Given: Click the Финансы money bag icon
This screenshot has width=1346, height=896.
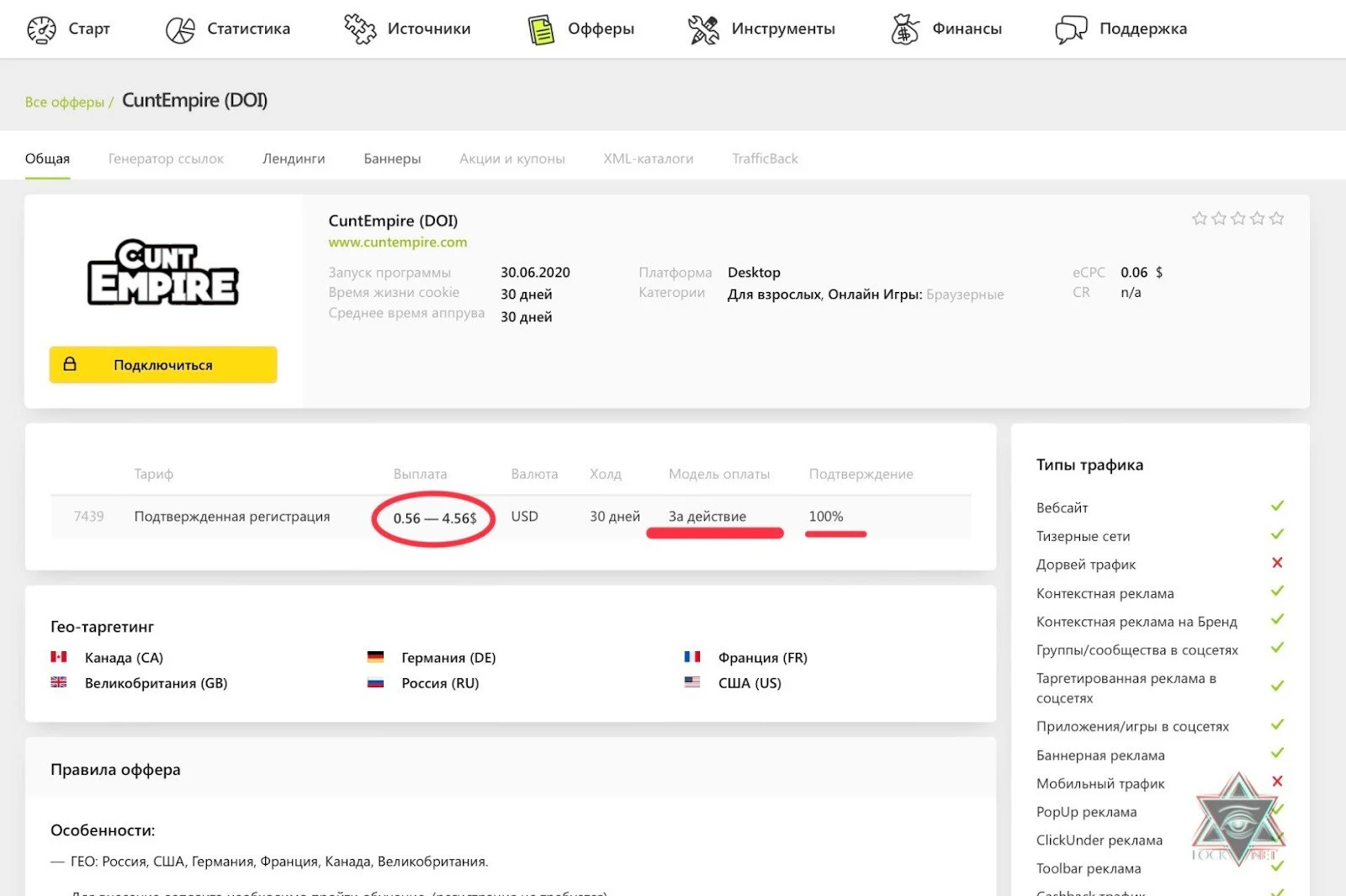Looking at the screenshot, I should point(904,29).
